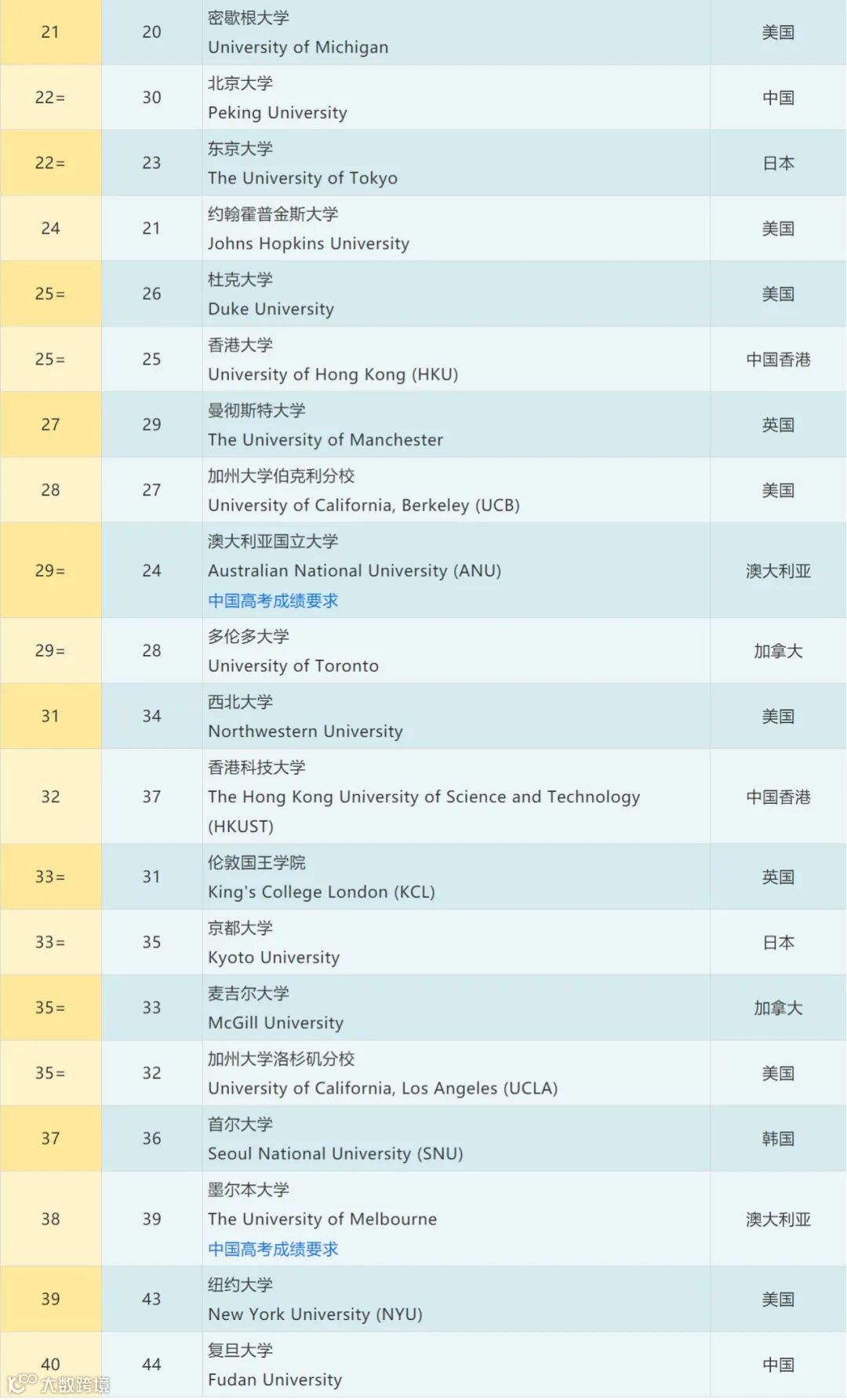The width and height of the screenshot is (847, 1400).
Task: Click 'McGill University' text
Action: click(x=275, y=1023)
